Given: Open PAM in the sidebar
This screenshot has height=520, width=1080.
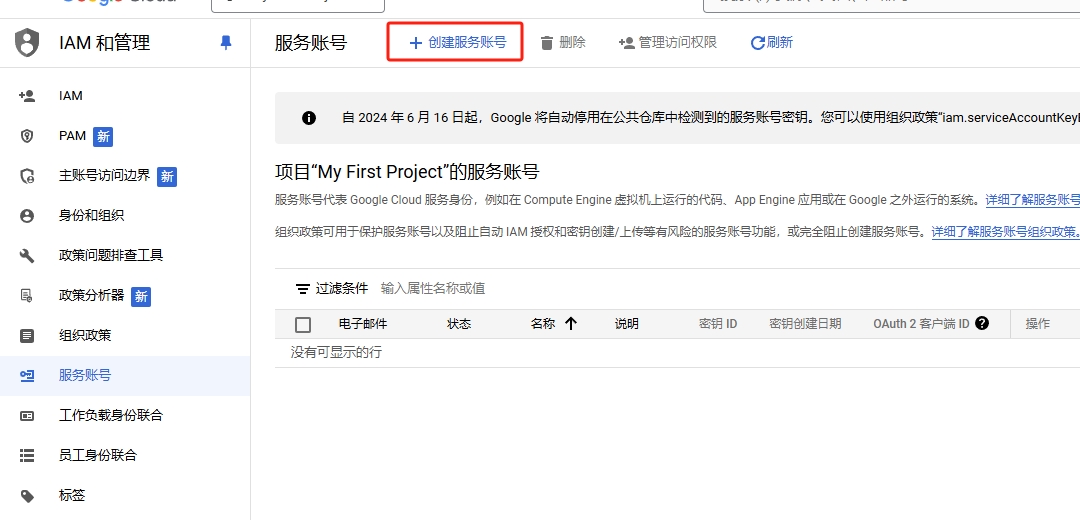Looking at the screenshot, I should (72, 136).
